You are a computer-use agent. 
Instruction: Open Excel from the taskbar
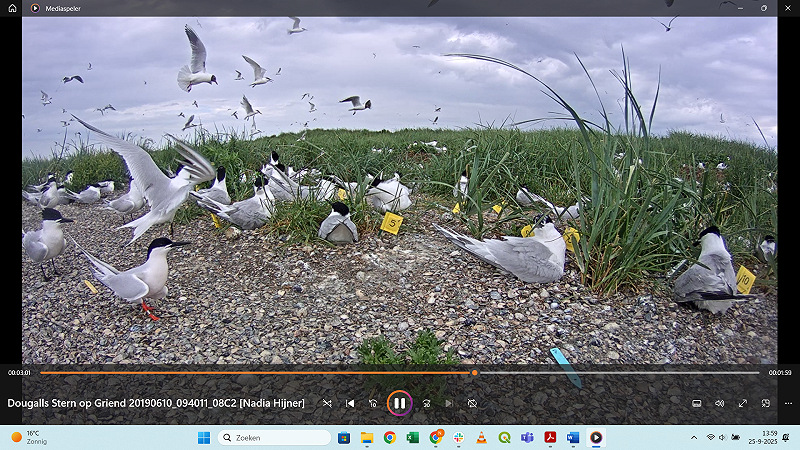412,437
